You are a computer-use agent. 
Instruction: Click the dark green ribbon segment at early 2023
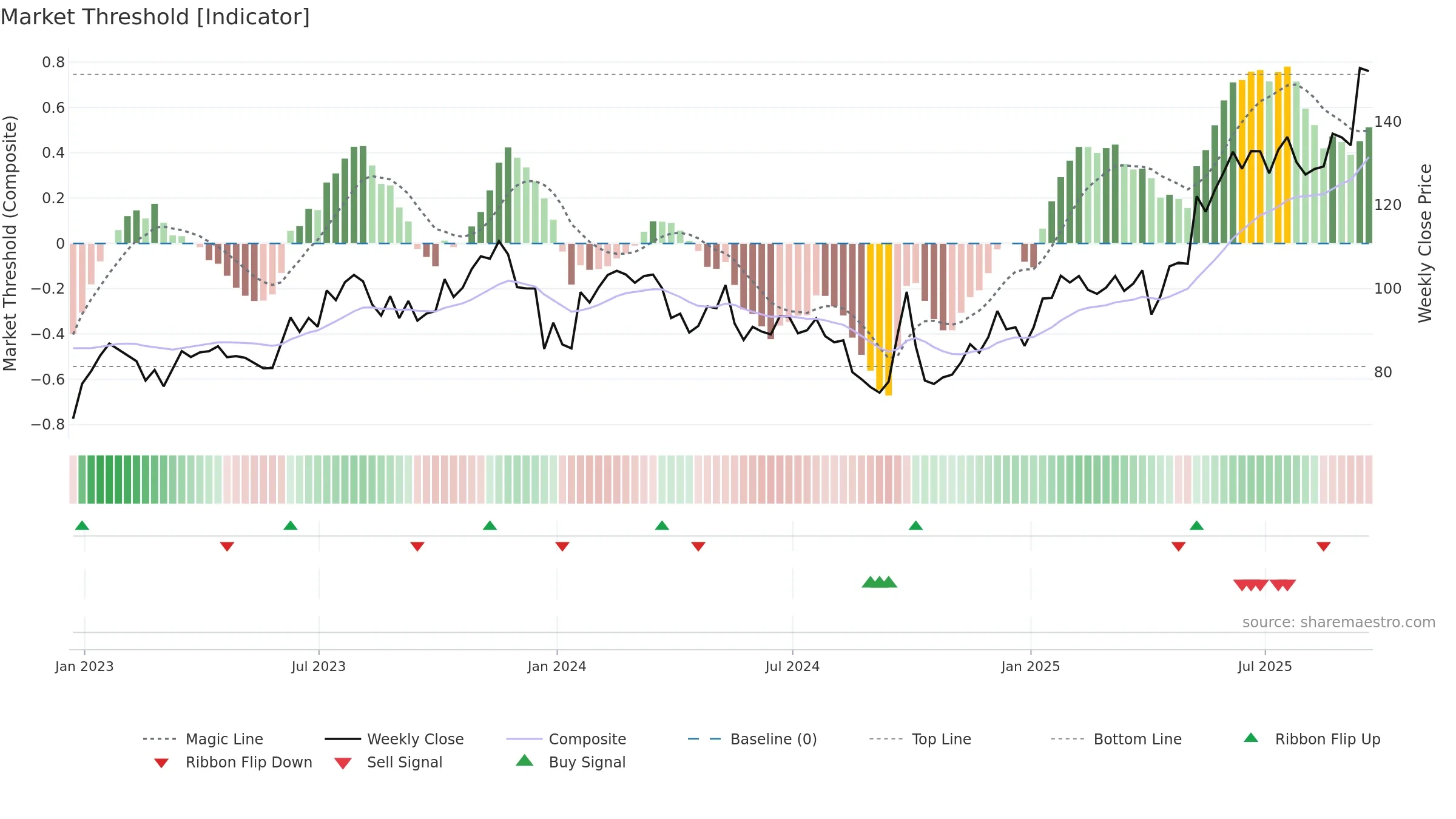coord(109,479)
